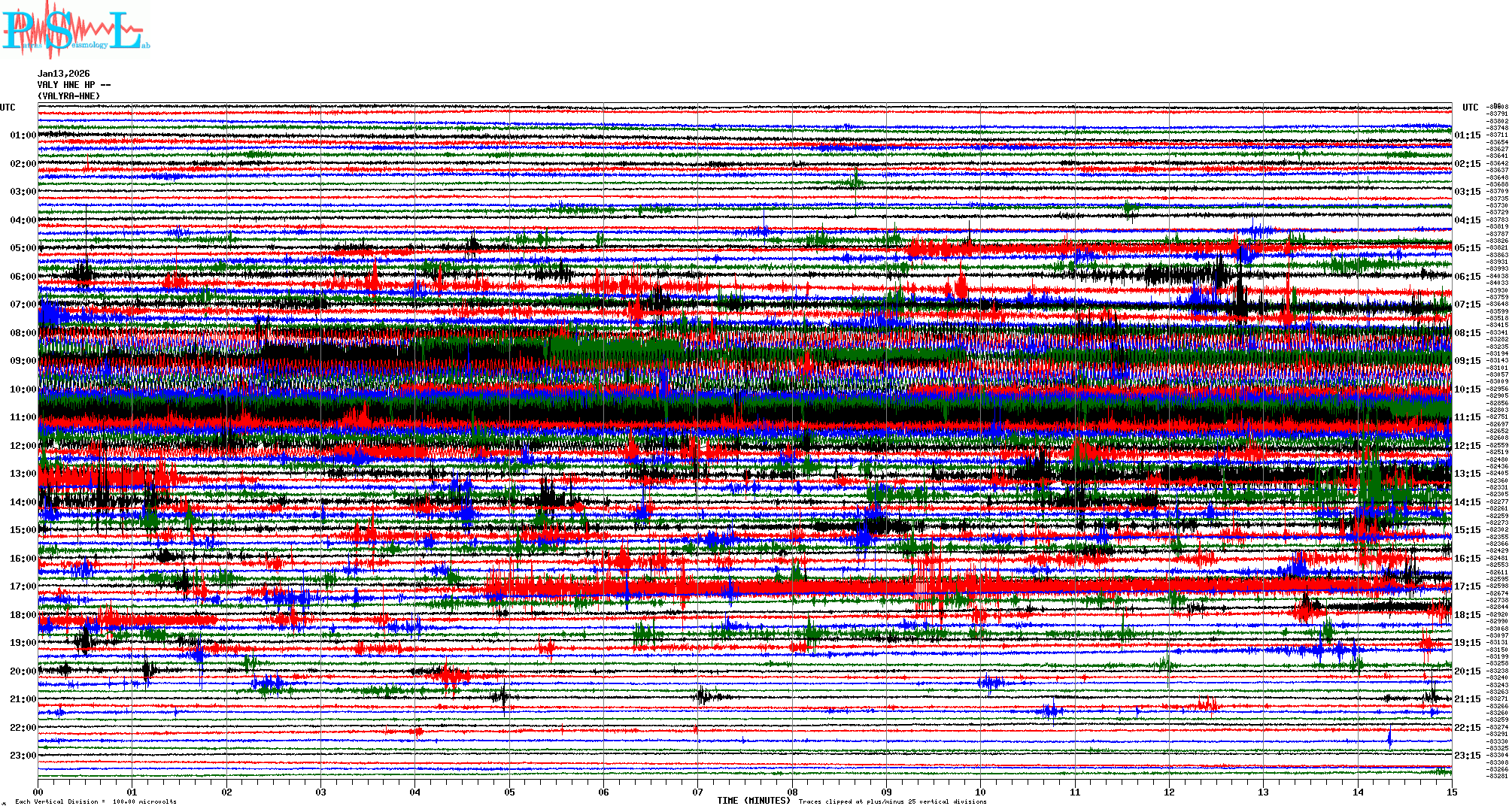The width and height of the screenshot is (1512, 812).
Task: Click the right UTC axis label
Action: coord(1470,108)
